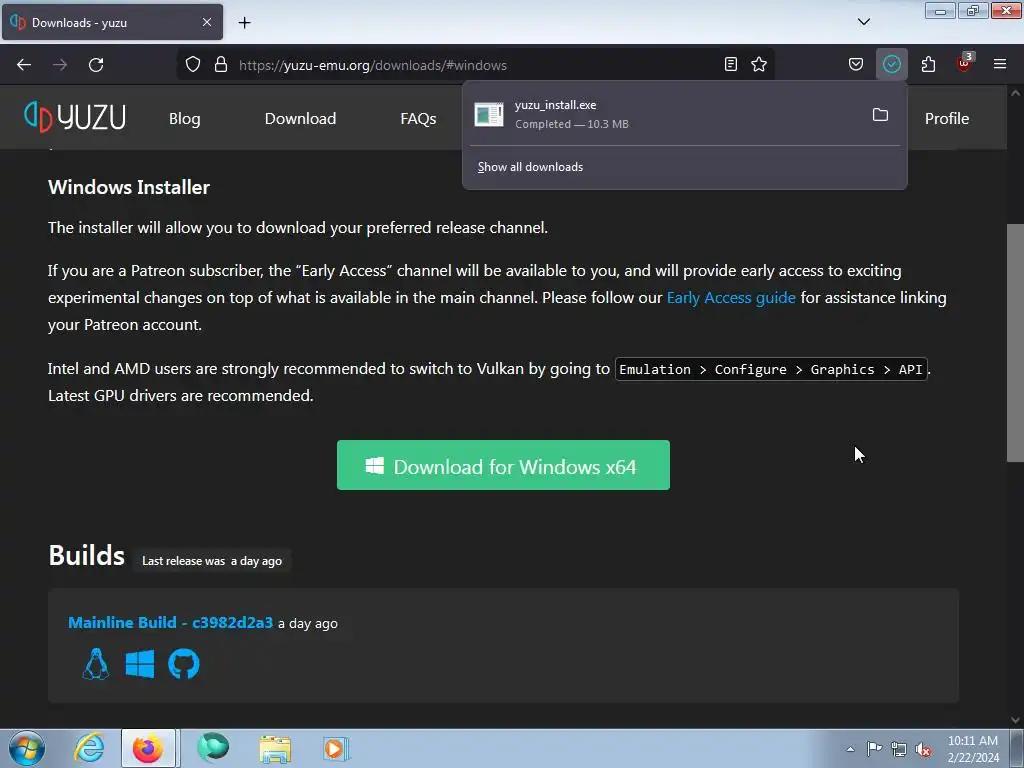Open the Profile nav item

[947, 118]
